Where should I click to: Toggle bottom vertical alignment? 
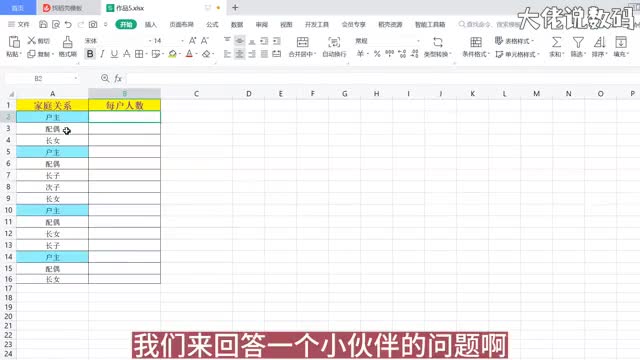point(252,41)
